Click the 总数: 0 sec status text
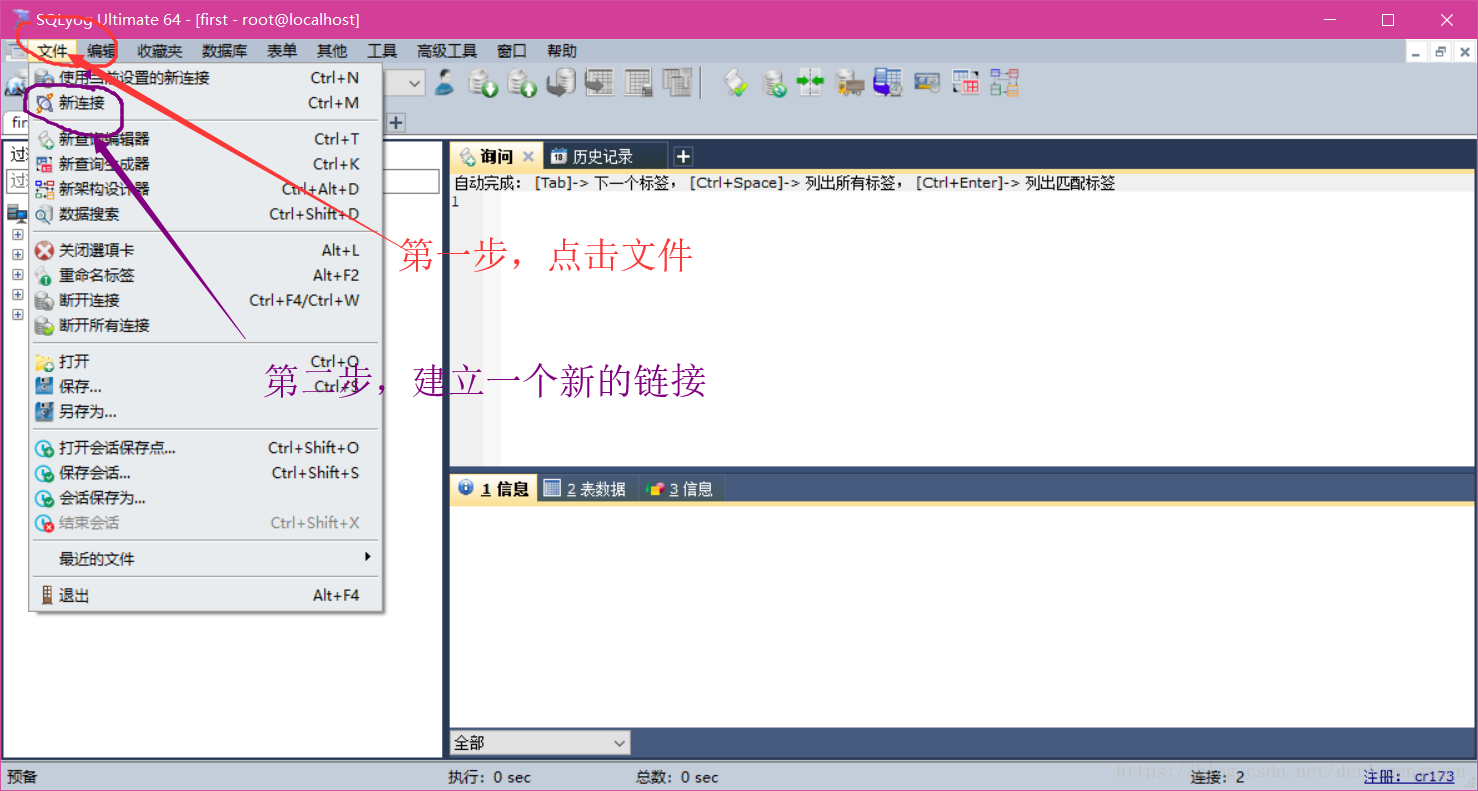Image resolution: width=1478 pixels, height=791 pixels. pos(677,777)
